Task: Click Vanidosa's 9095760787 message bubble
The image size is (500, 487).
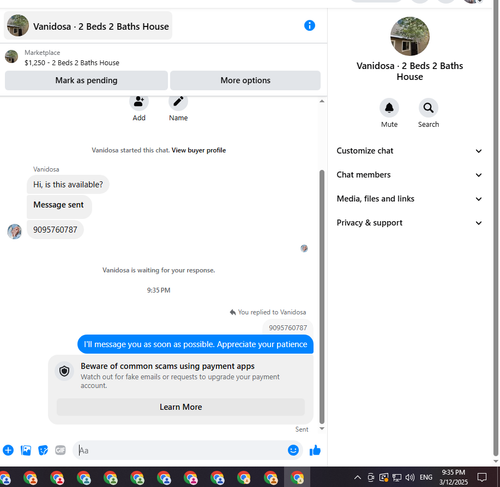Action: pyautogui.click(x=55, y=230)
